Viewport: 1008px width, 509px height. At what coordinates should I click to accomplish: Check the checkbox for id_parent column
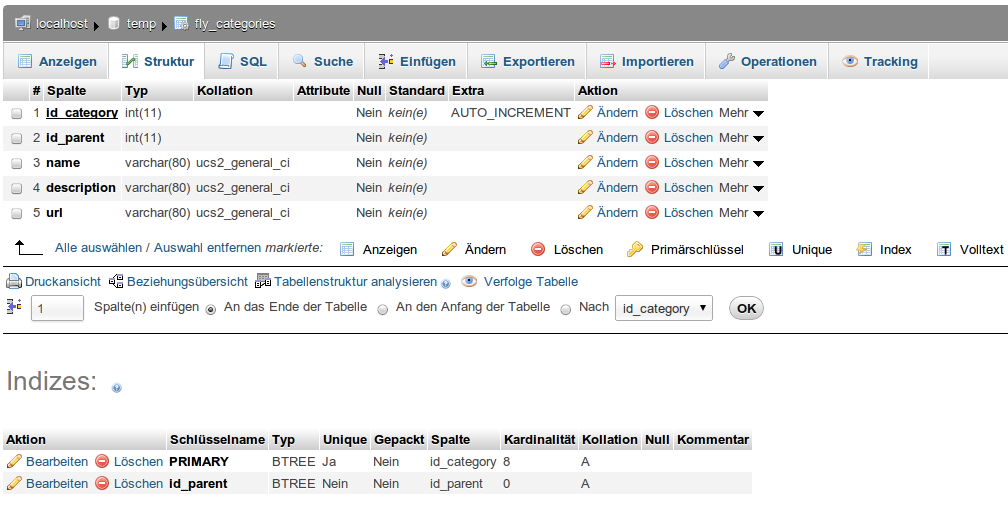17,139
